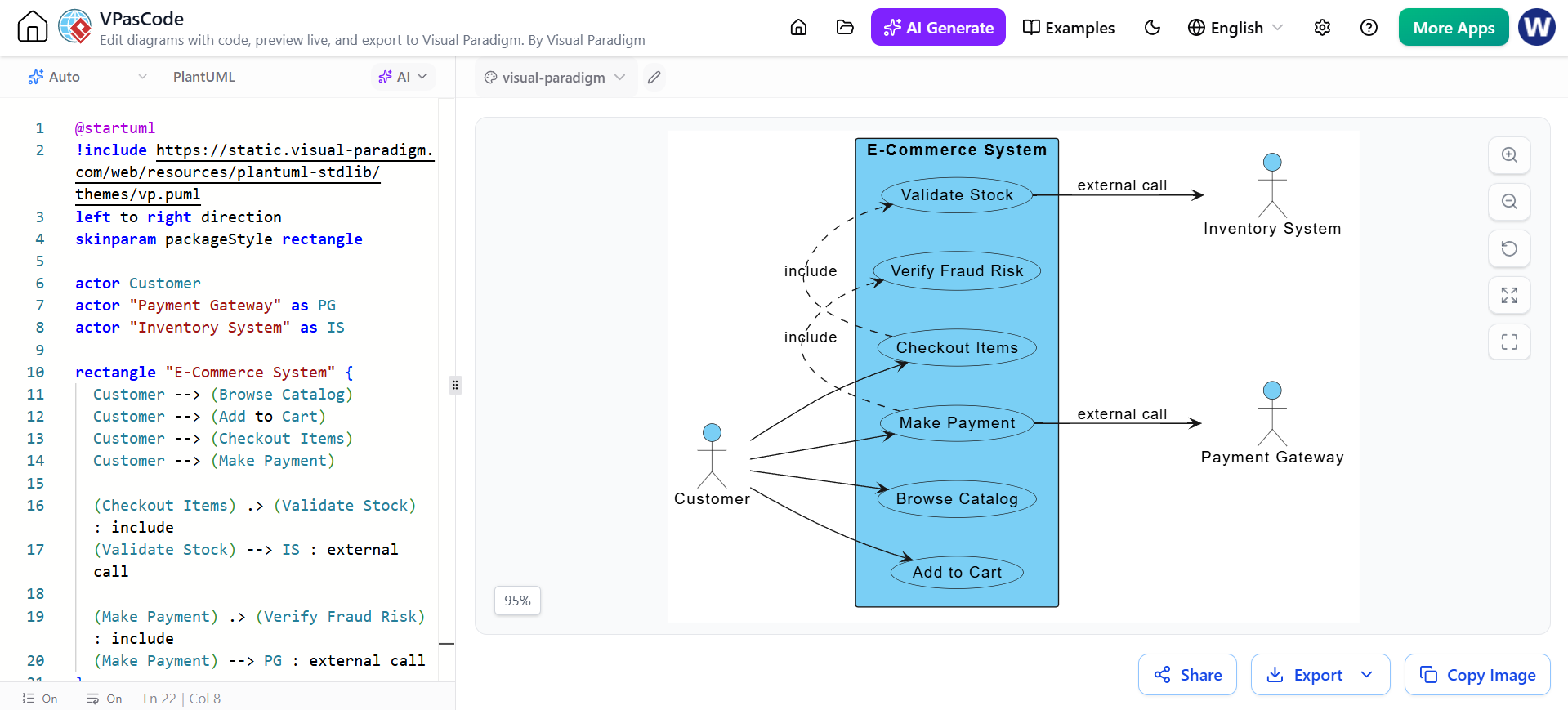Open the help question mark icon
Screen dimensions: 1568x710
(x=1369, y=28)
